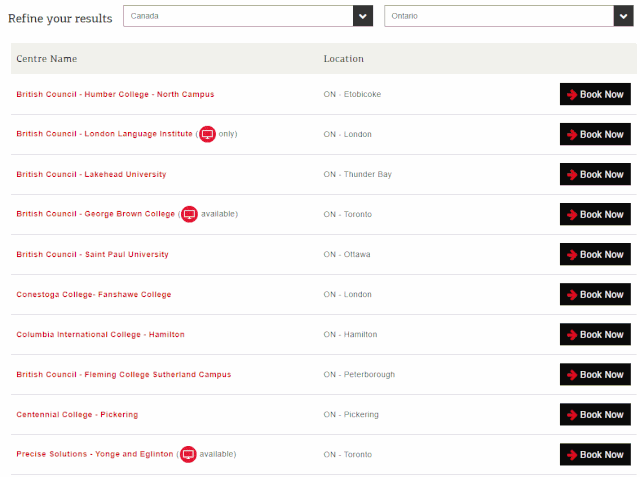
Task: Open British Council Lakehead University link
Action: 91,174
